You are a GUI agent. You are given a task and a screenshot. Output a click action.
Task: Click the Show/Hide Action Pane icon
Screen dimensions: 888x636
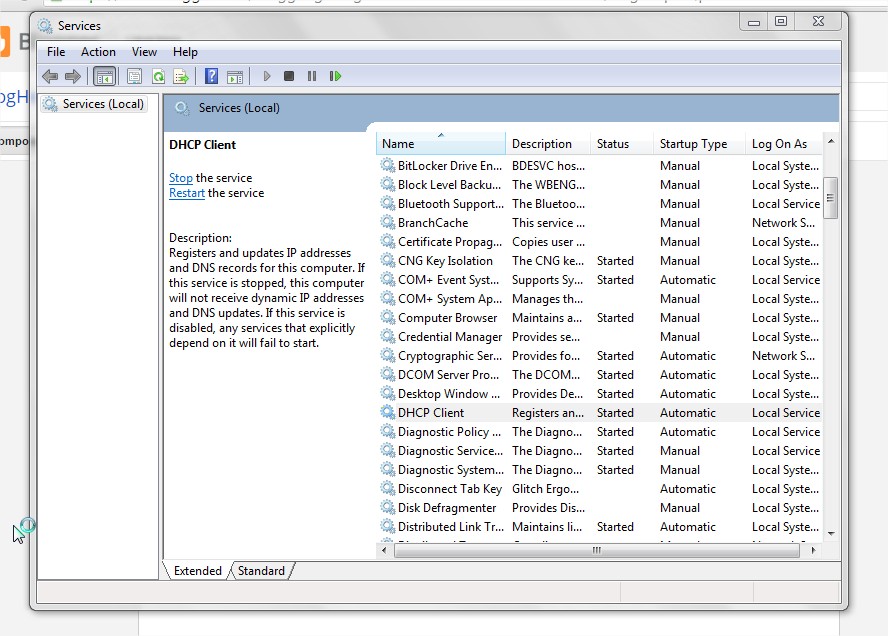point(234,76)
